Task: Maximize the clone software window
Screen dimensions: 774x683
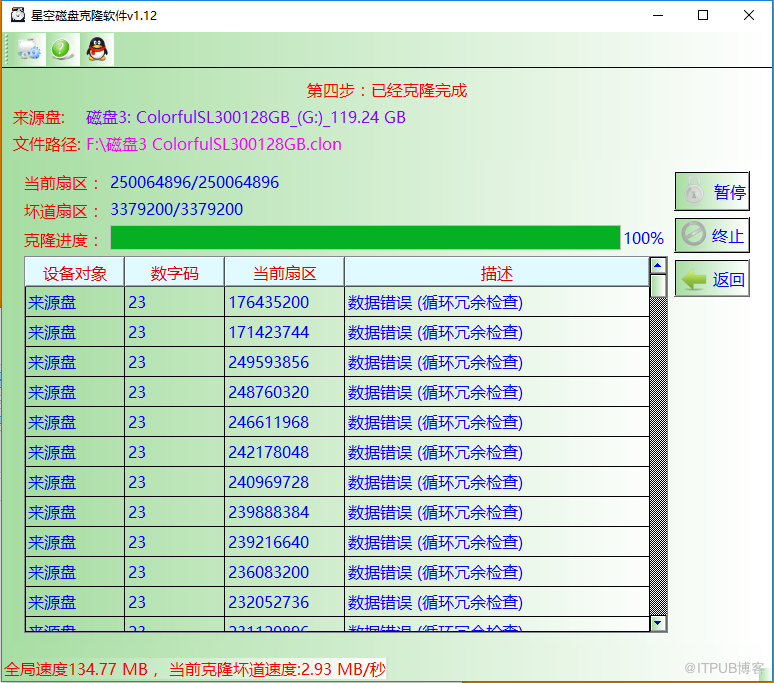Action: tap(702, 15)
